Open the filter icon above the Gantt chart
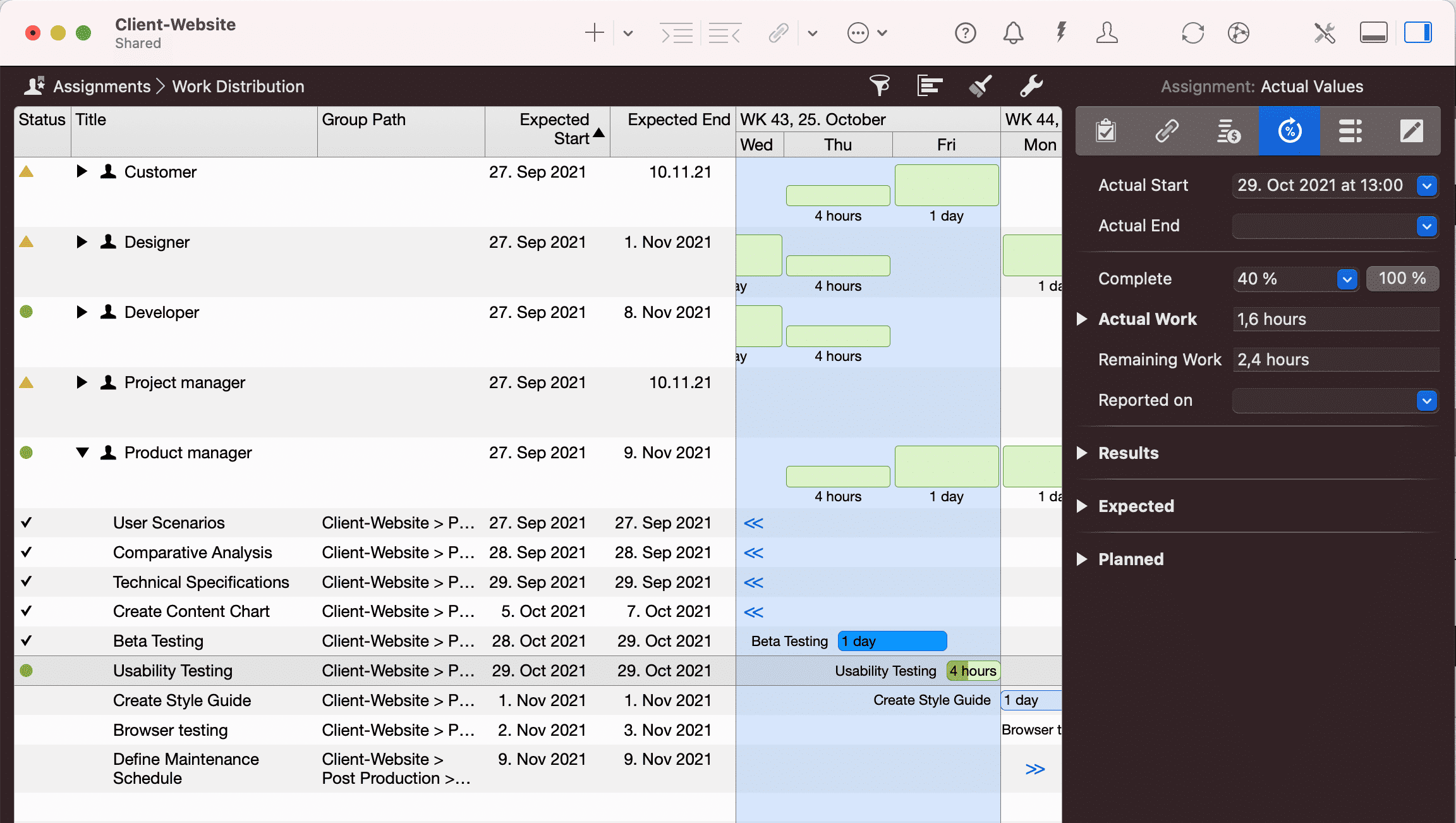 pos(880,86)
